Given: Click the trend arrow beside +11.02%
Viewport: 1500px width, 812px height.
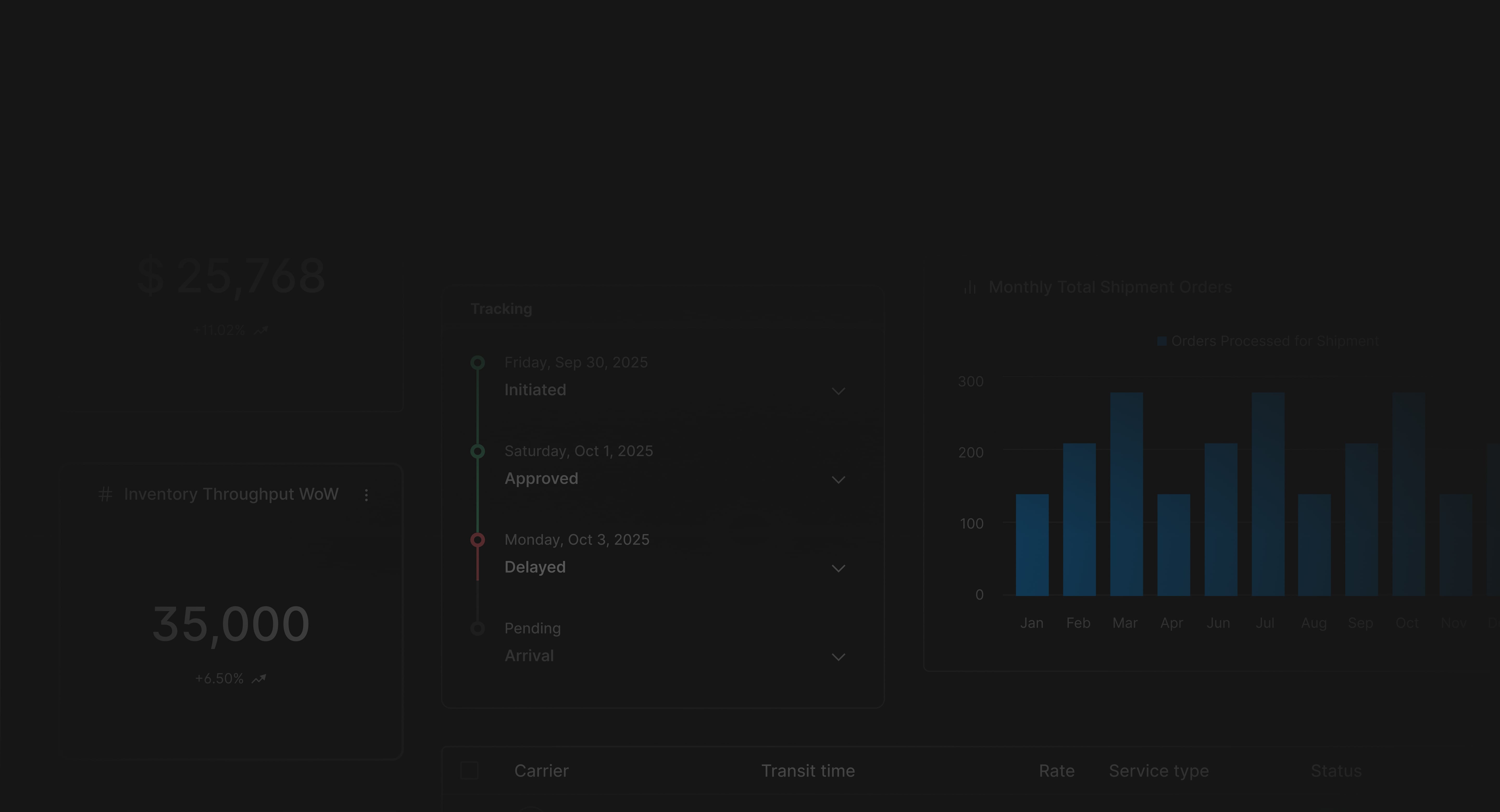Looking at the screenshot, I should 261,330.
